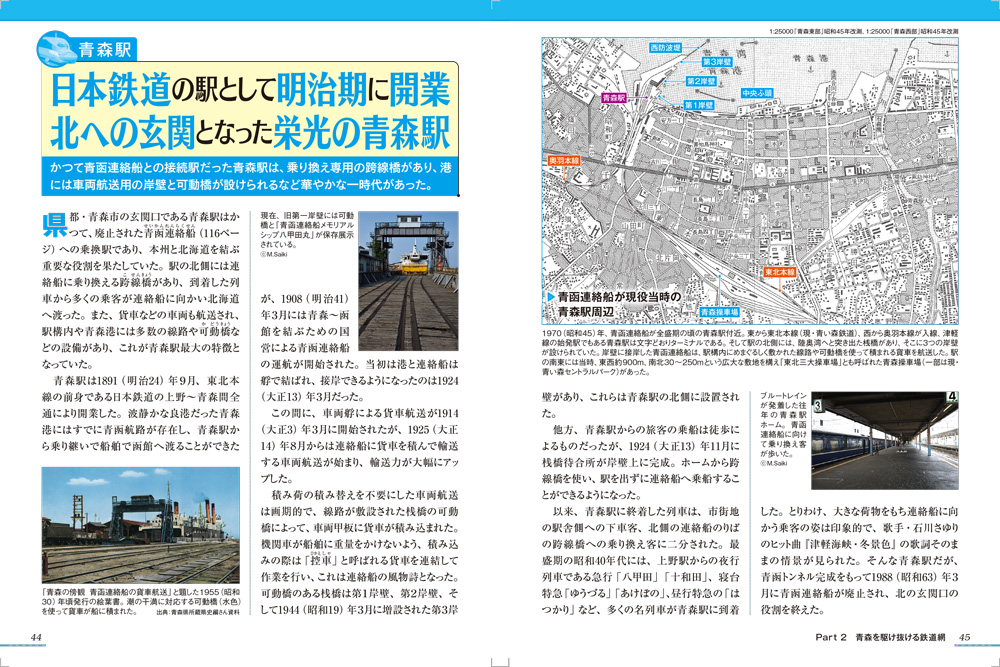The width and height of the screenshot is (1000, 667).
Task: Click the platform number 3 sign in photo
Action: click(x=818, y=406)
